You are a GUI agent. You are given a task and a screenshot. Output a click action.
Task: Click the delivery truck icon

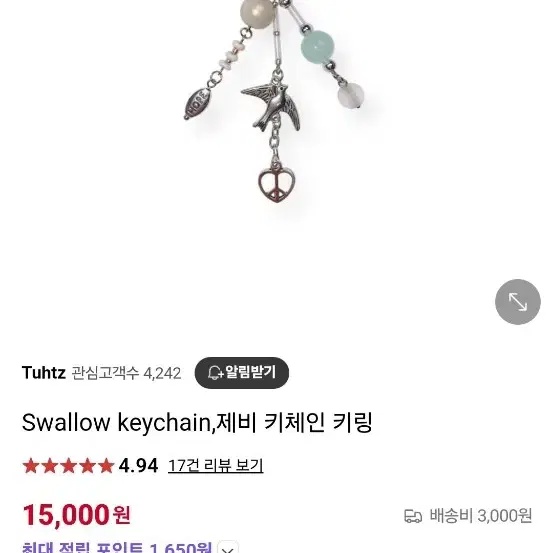[413, 516]
